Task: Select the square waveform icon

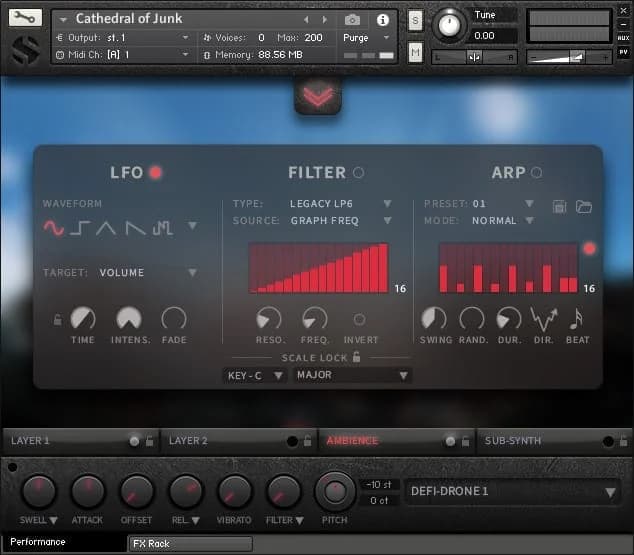Action: pos(81,228)
